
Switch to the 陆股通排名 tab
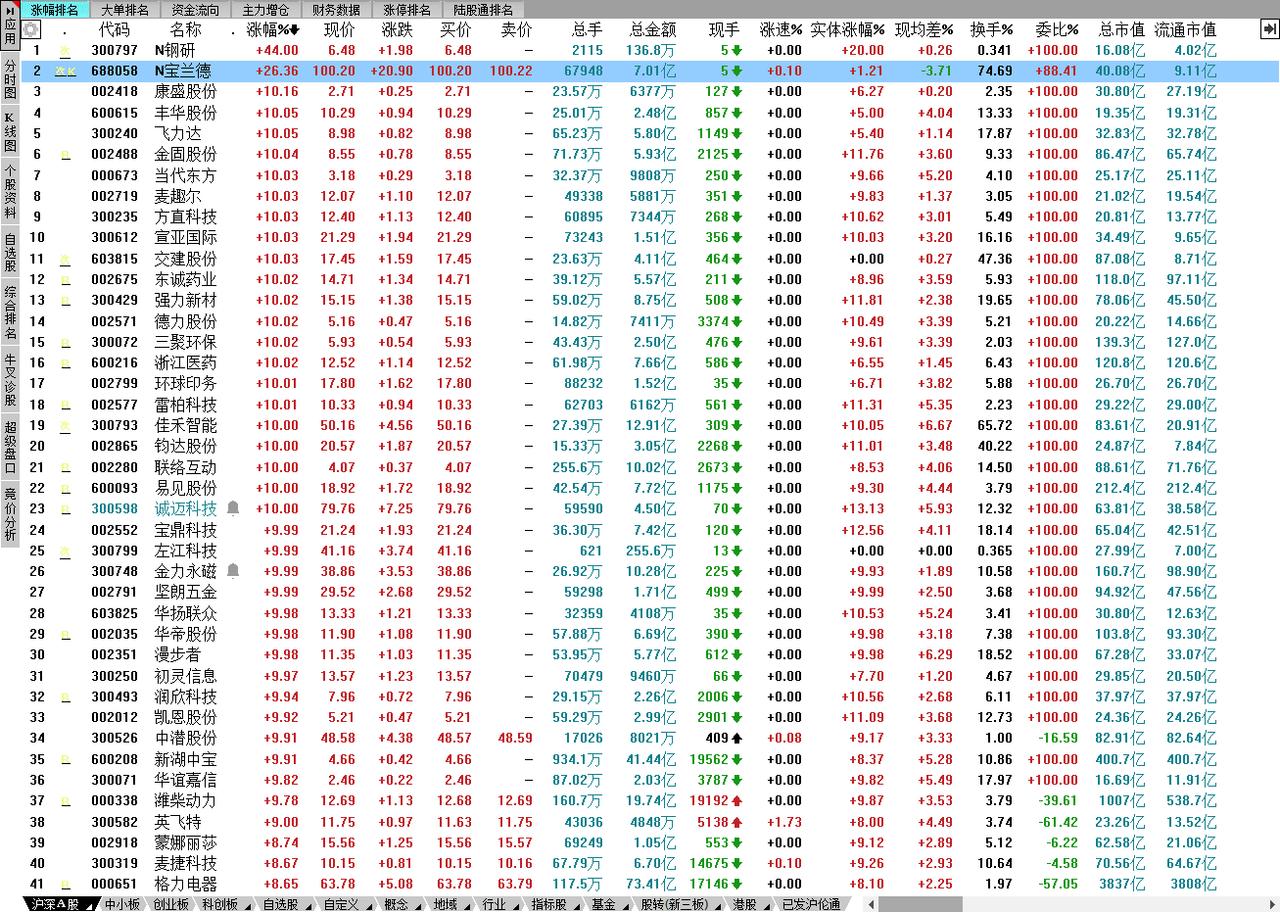click(483, 10)
